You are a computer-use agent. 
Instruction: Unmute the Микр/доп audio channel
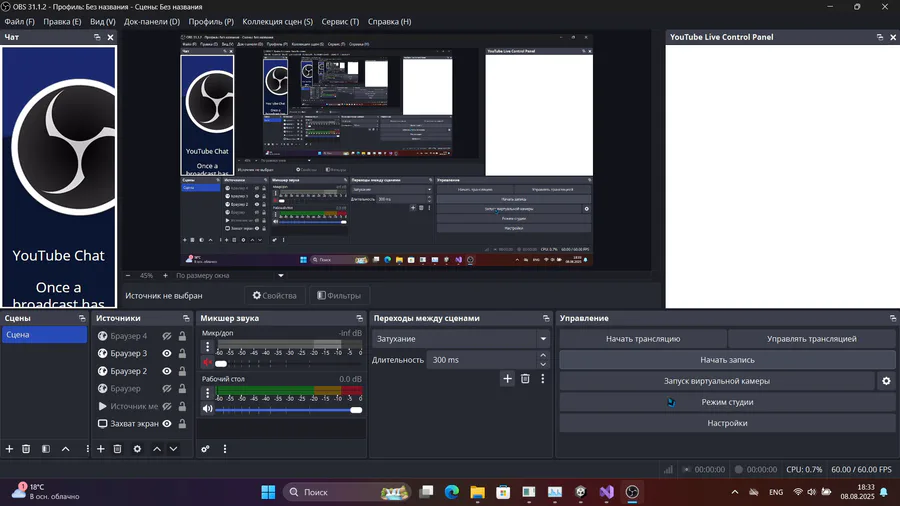207,362
